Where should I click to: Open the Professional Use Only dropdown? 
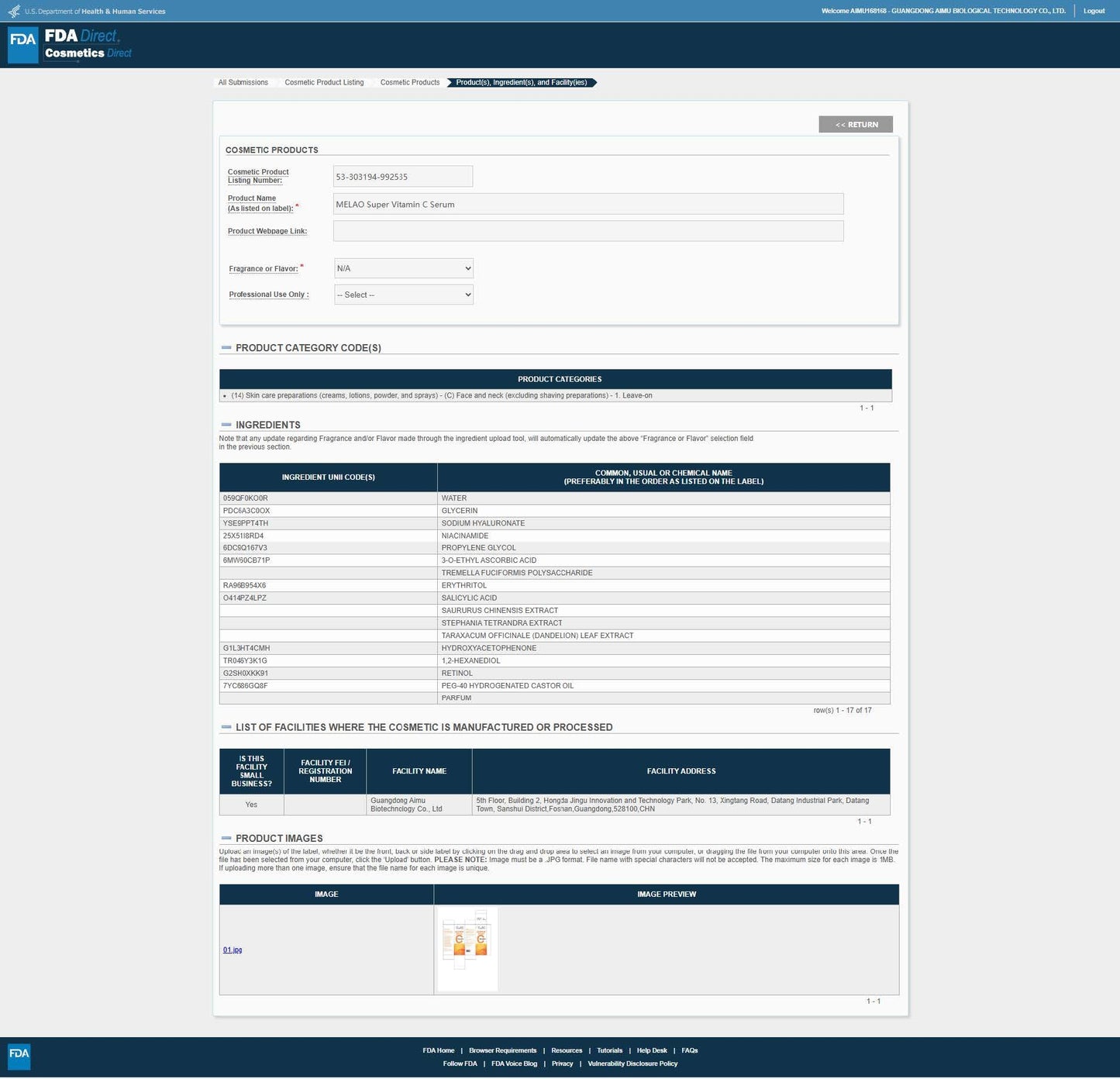[x=404, y=295]
